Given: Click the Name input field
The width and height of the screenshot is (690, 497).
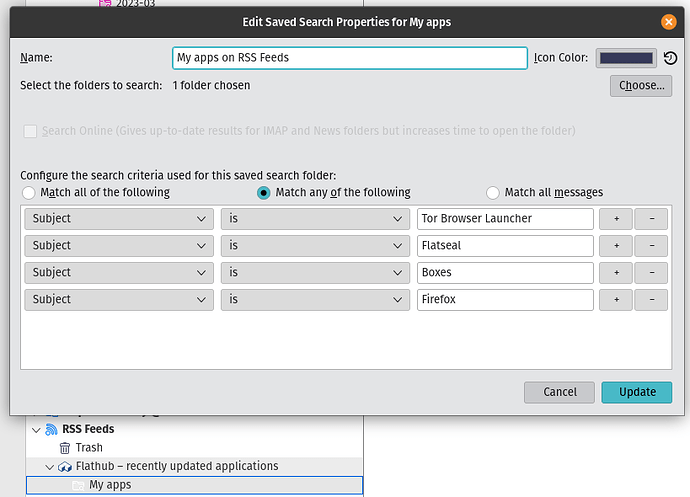Looking at the screenshot, I should (x=350, y=58).
